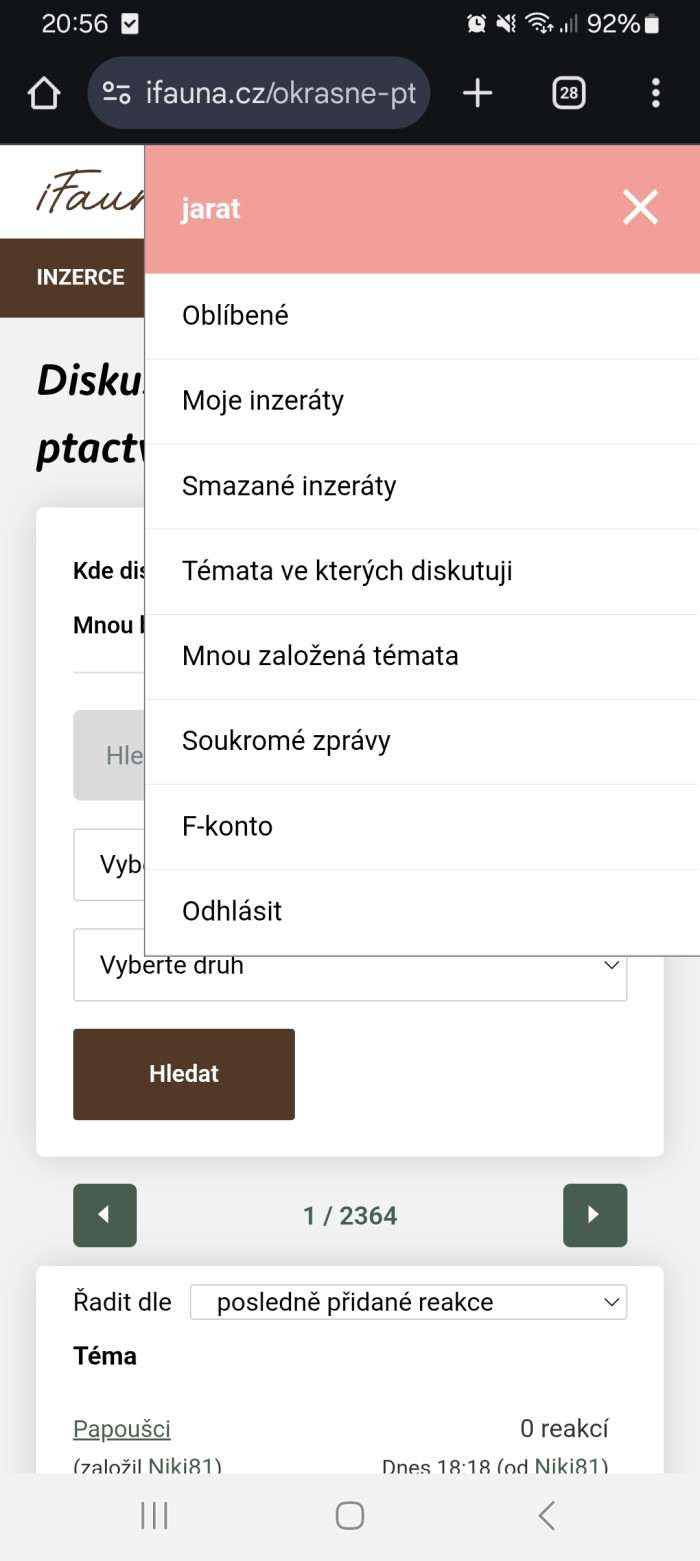Screen dimensions: 700x1561
Task: Open F-konto in the user menu
Action: coord(227,826)
